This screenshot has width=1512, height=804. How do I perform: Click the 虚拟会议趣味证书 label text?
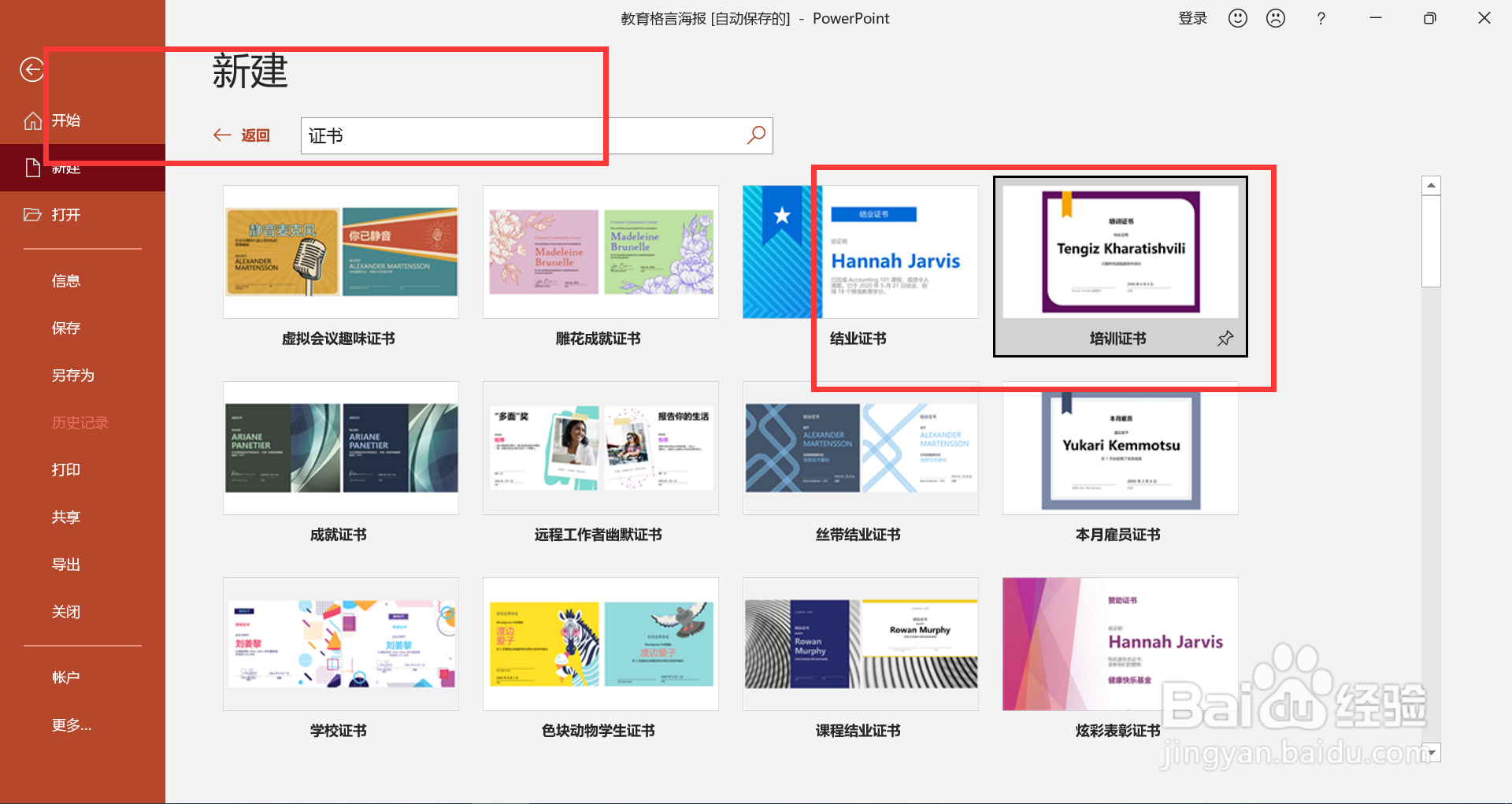(x=339, y=339)
